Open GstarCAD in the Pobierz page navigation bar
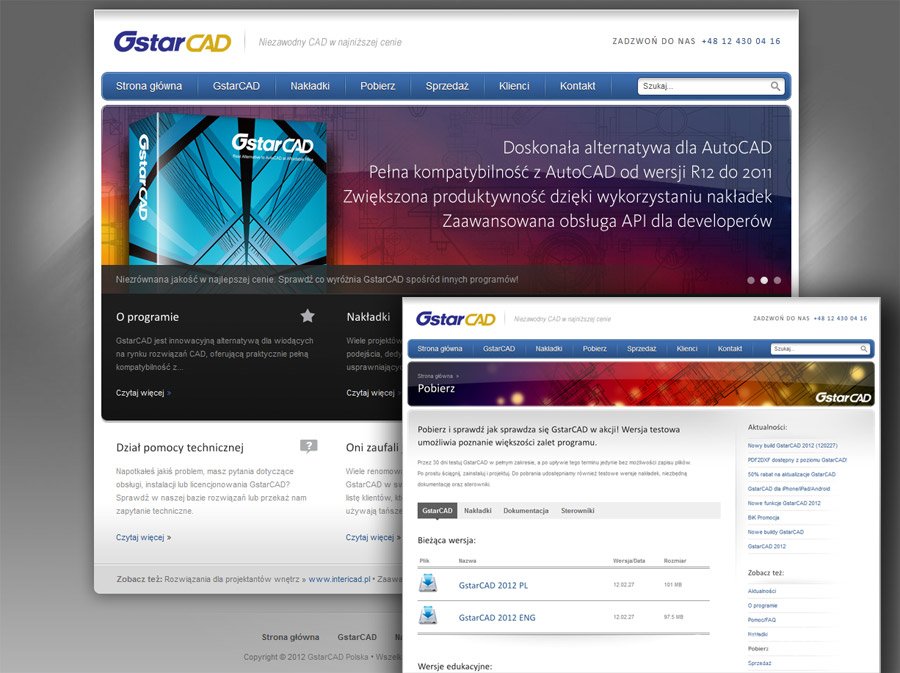Screen dimensions: 900x673 tap(499, 349)
